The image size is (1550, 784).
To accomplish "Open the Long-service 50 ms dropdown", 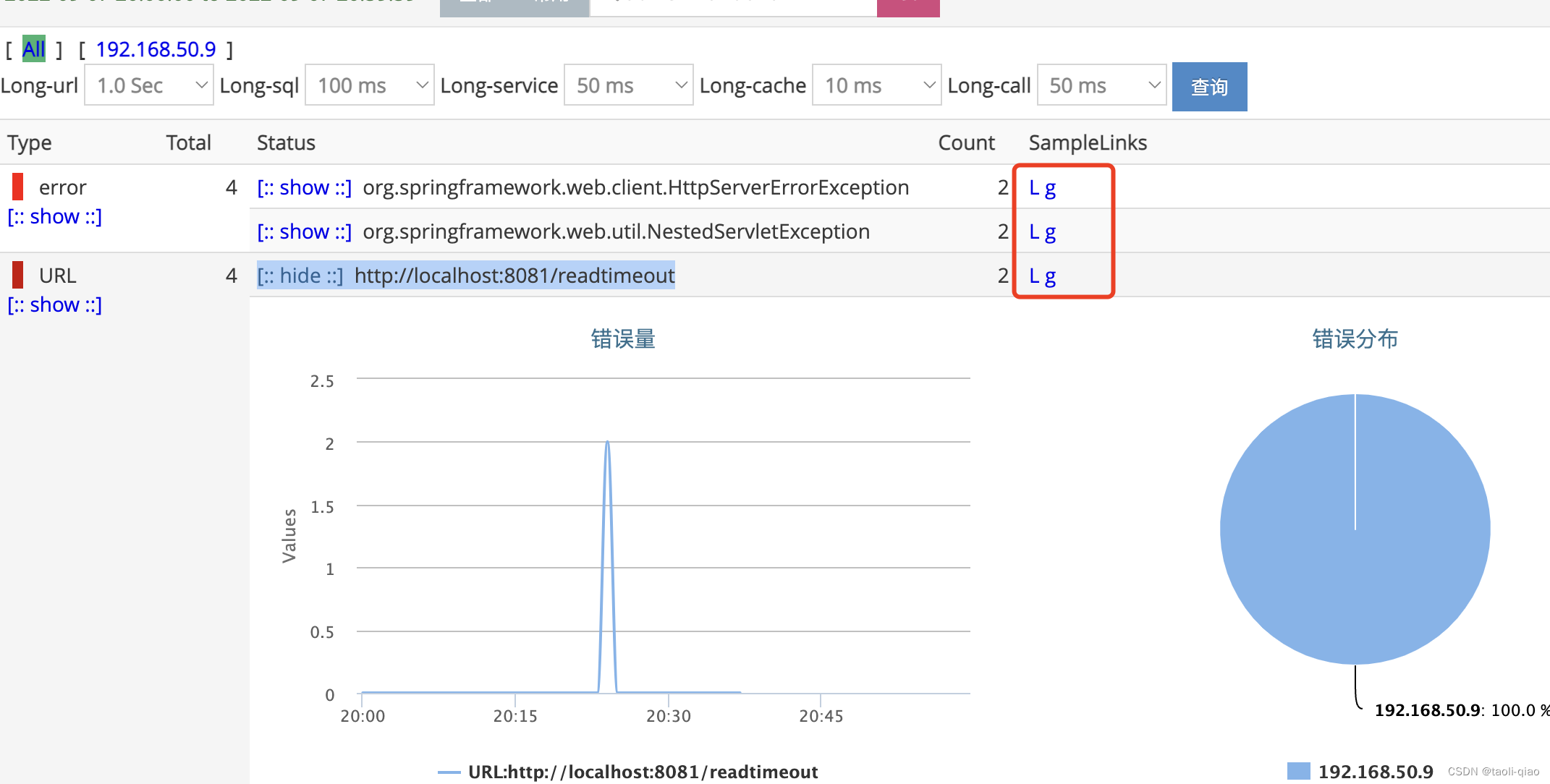I will [x=628, y=85].
